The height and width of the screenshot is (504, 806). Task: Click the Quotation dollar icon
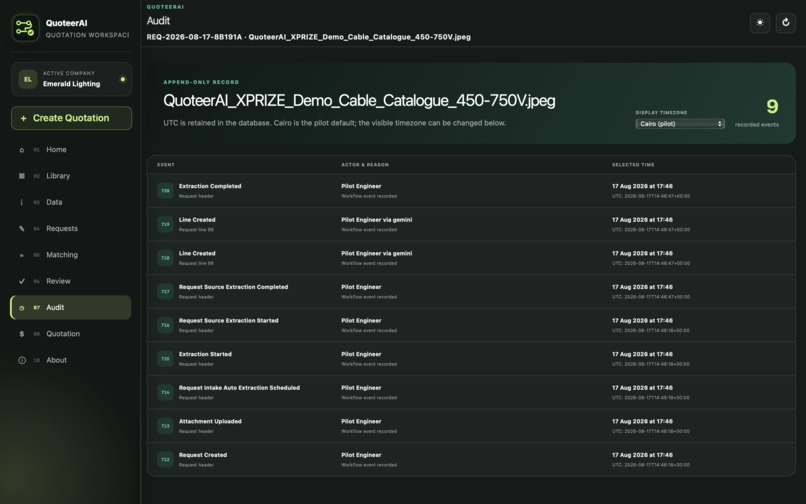click(22, 334)
